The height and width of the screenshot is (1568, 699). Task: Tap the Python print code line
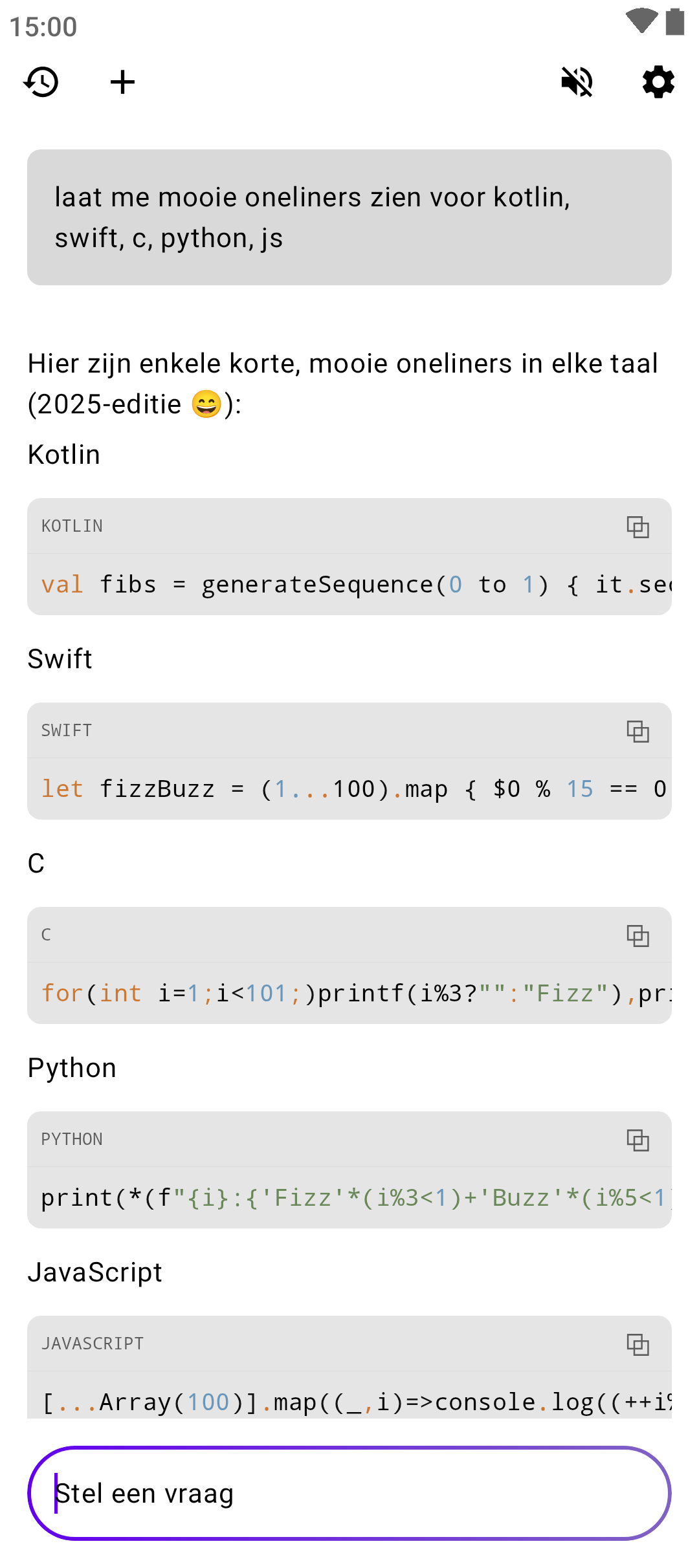coord(349,1198)
